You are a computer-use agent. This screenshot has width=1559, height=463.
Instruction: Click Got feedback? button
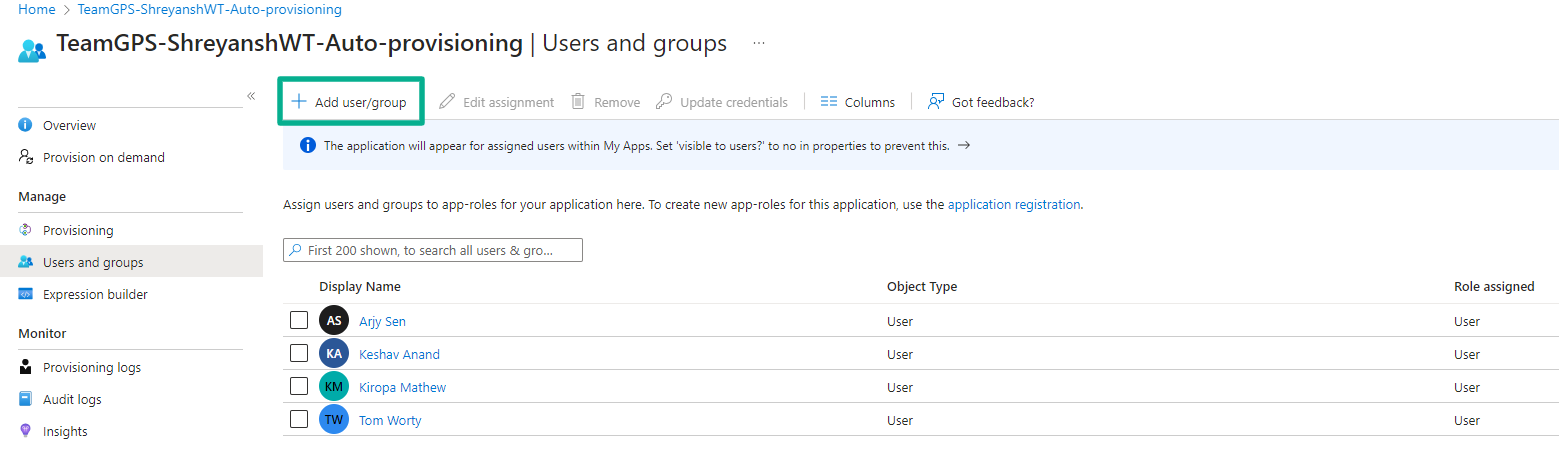pyautogui.click(x=981, y=102)
